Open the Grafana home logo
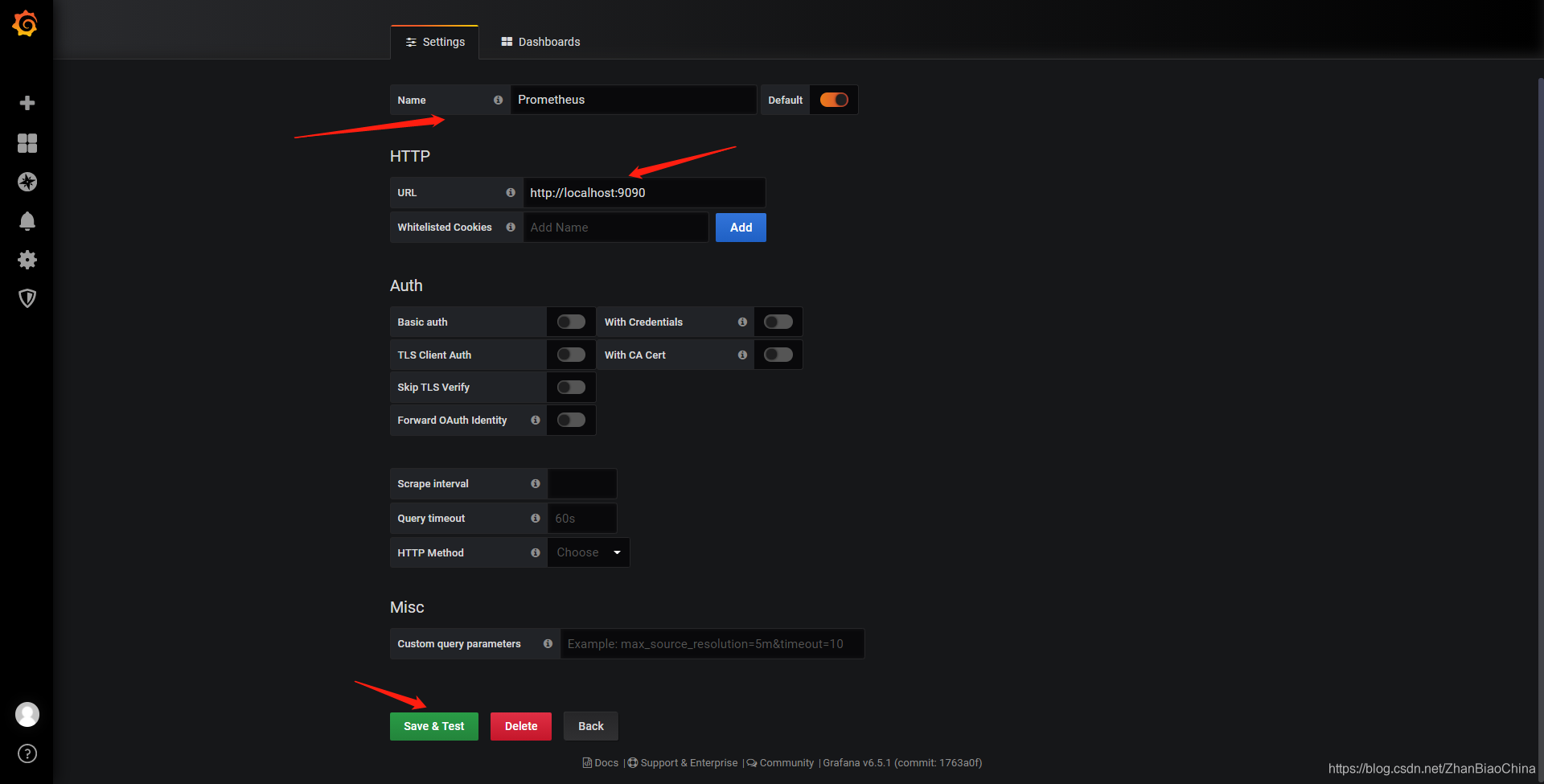This screenshot has height=784, width=1544. [x=26, y=24]
